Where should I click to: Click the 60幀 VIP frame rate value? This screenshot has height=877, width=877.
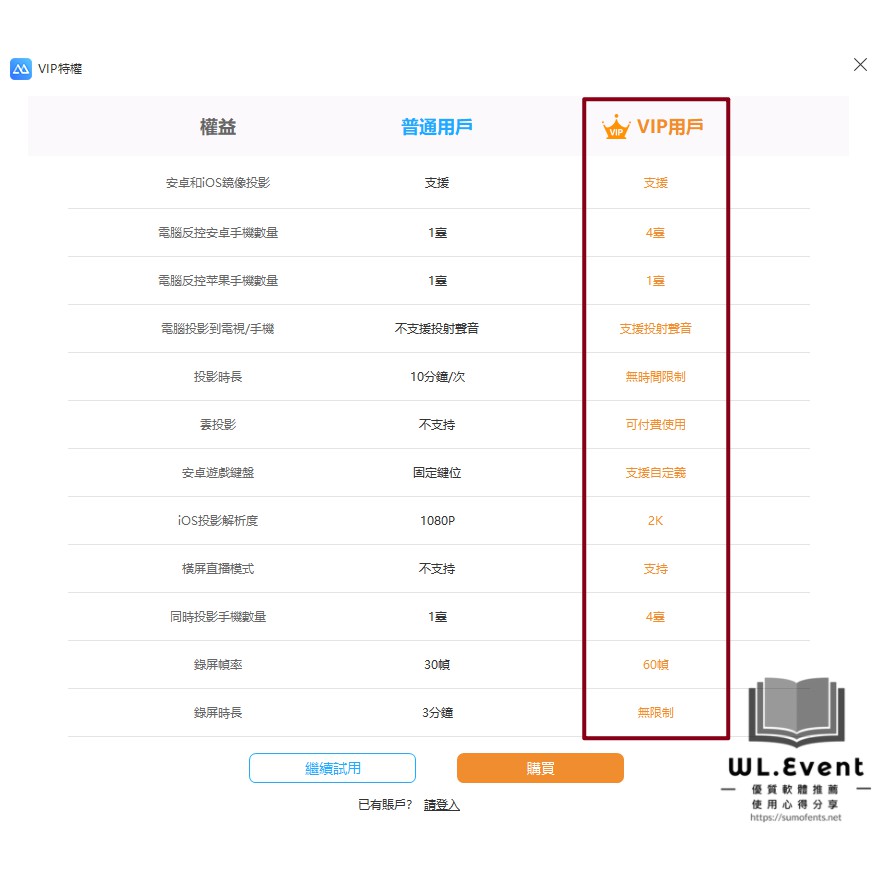click(x=655, y=665)
